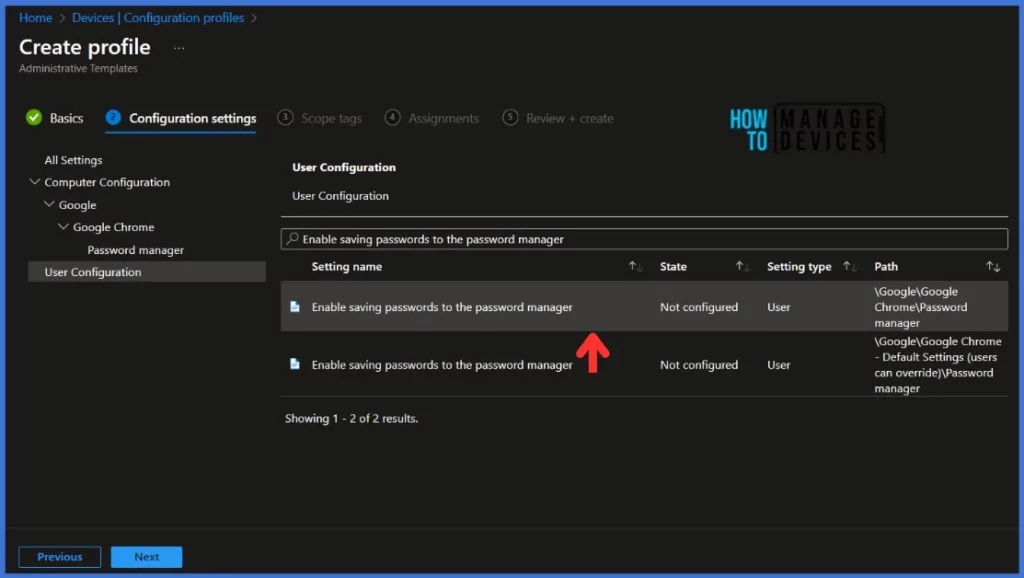Select Computer Configuration tree item
Image resolution: width=1024 pixels, height=578 pixels.
tap(107, 182)
